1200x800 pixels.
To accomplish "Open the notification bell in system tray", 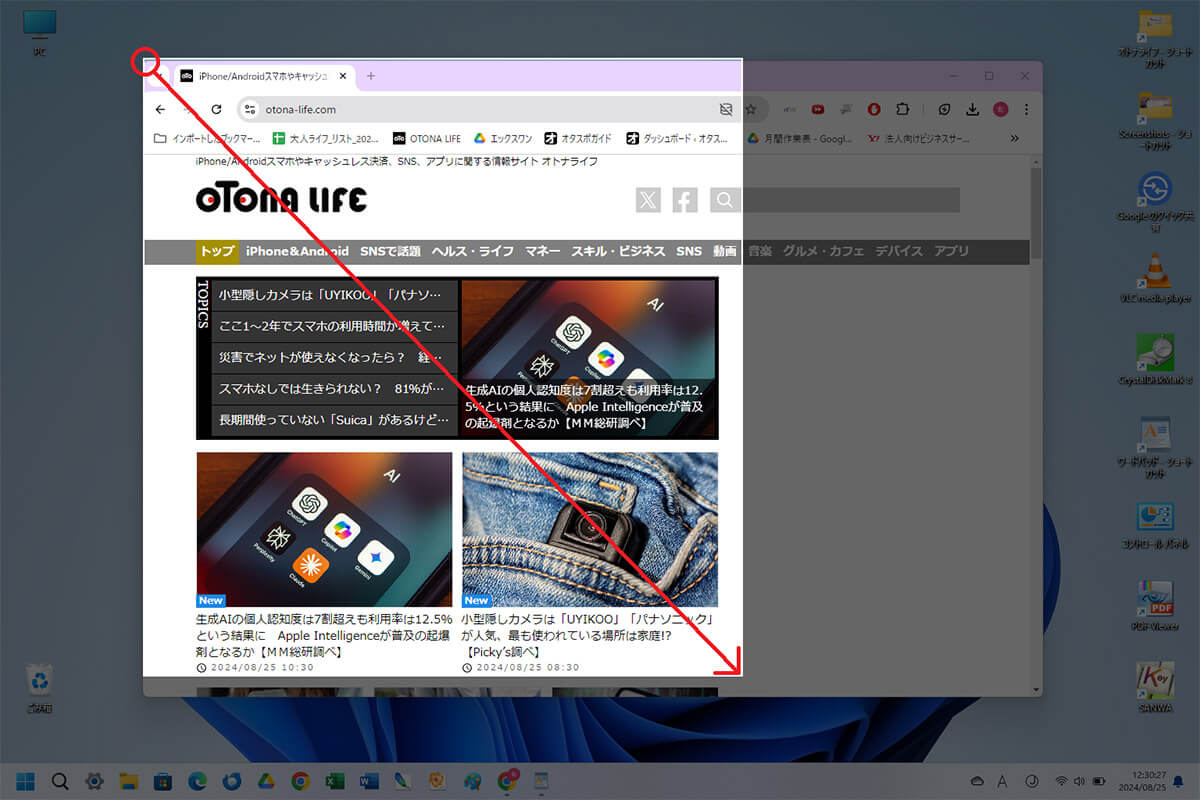I will coord(1178,781).
